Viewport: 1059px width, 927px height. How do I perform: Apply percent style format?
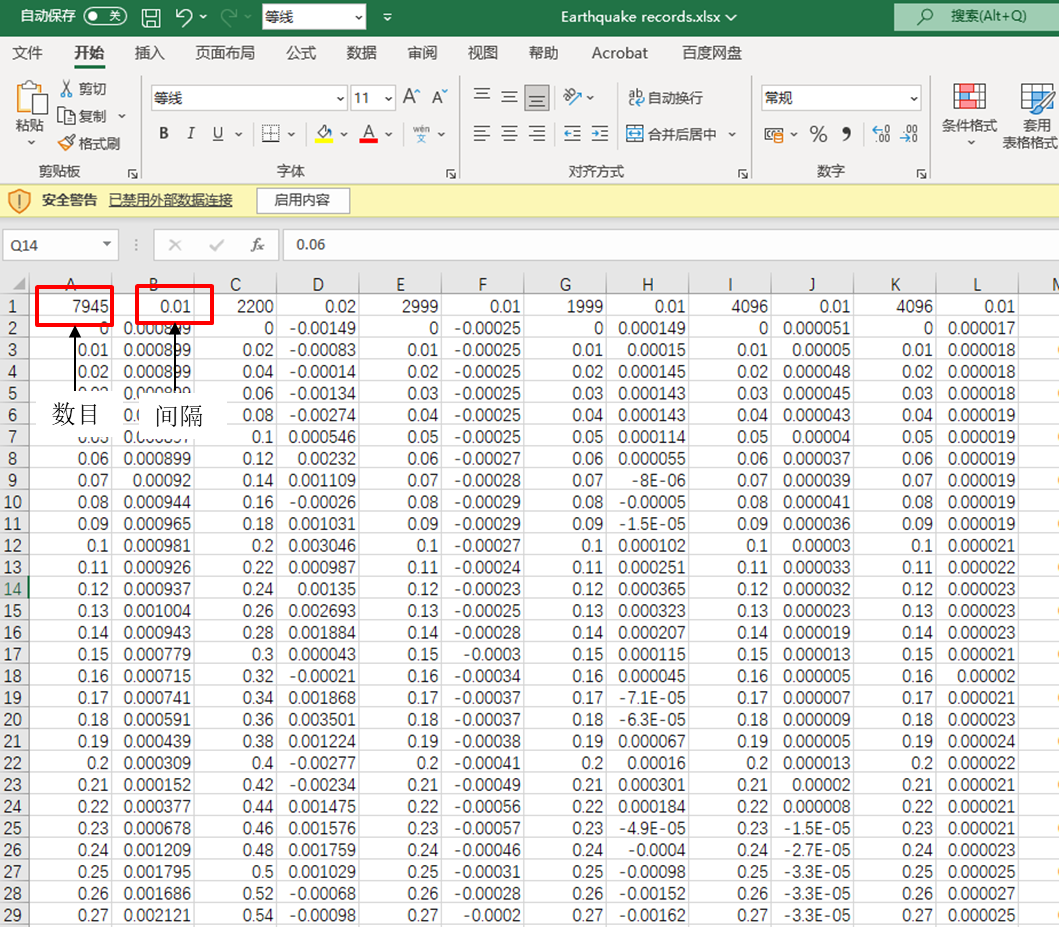pos(819,134)
